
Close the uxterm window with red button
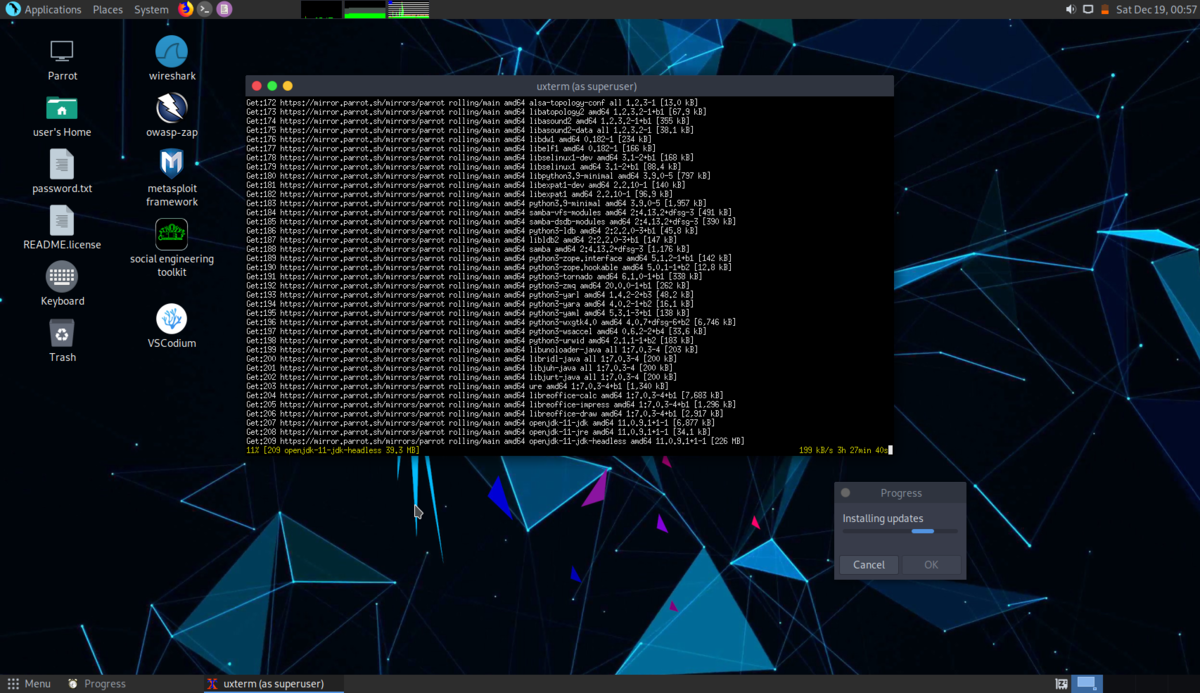[257, 86]
